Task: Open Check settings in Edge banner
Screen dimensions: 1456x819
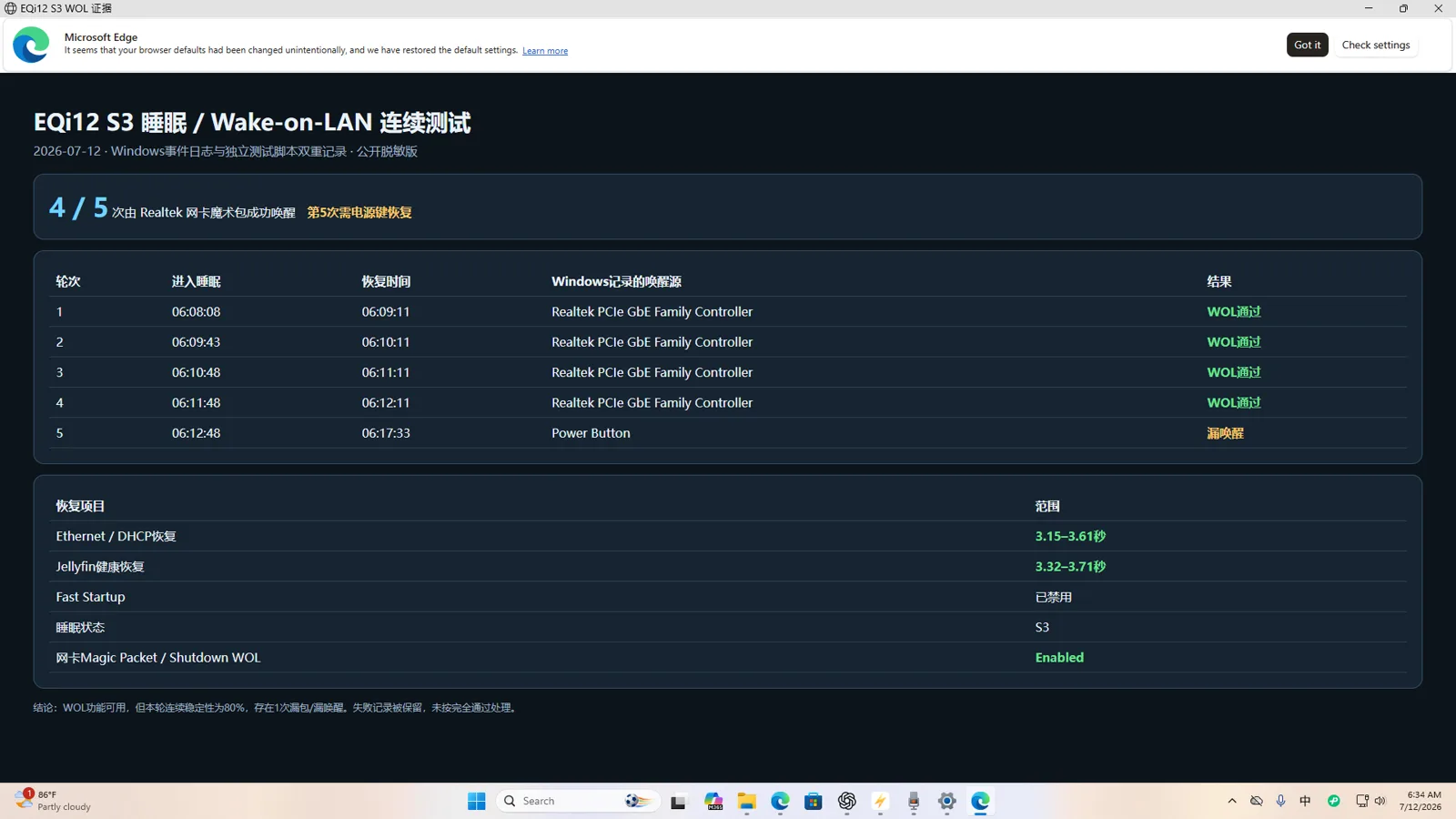Action: 1375,45
